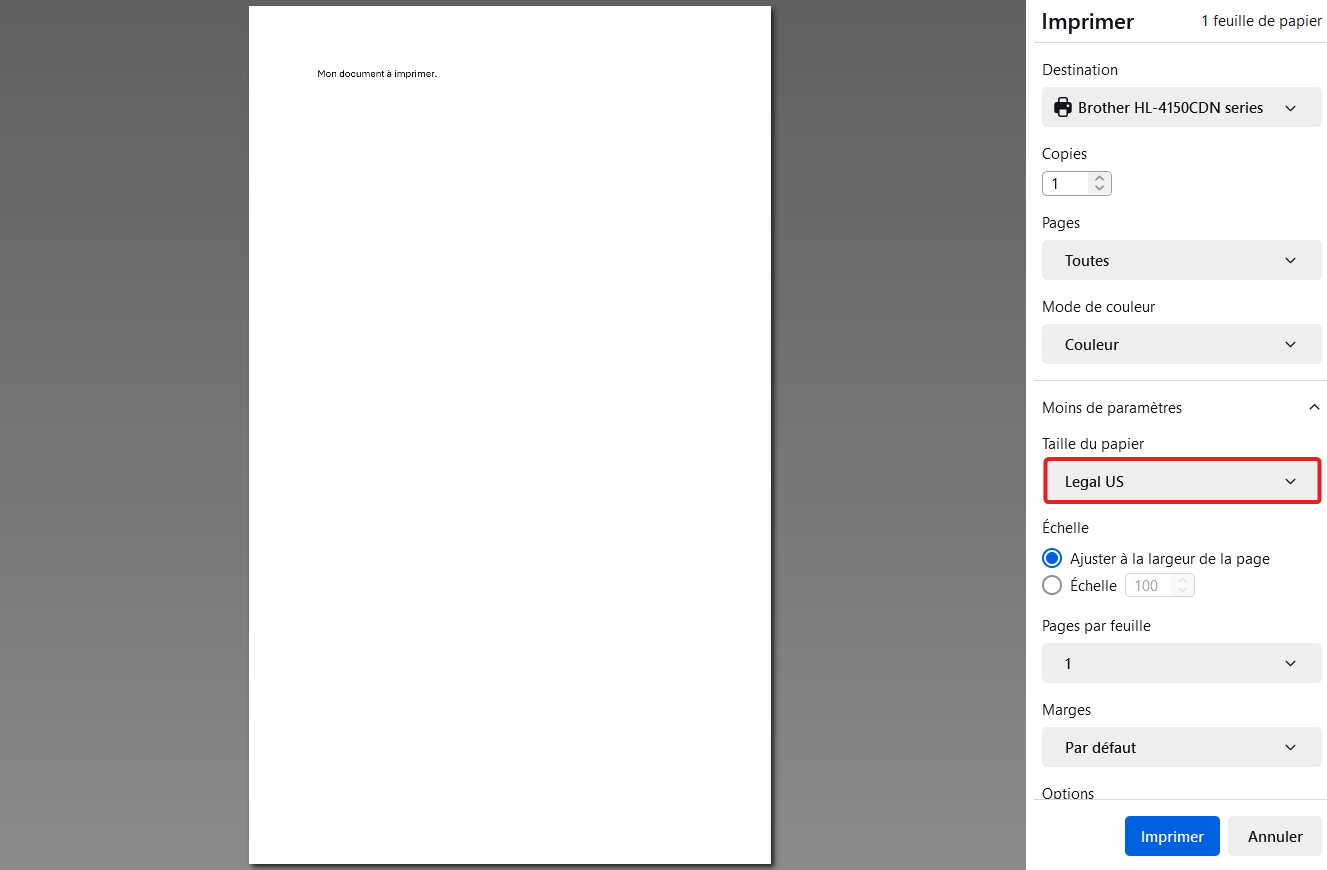
Task: Click the 'Imprimer' dialog heading
Action: [x=1088, y=22]
